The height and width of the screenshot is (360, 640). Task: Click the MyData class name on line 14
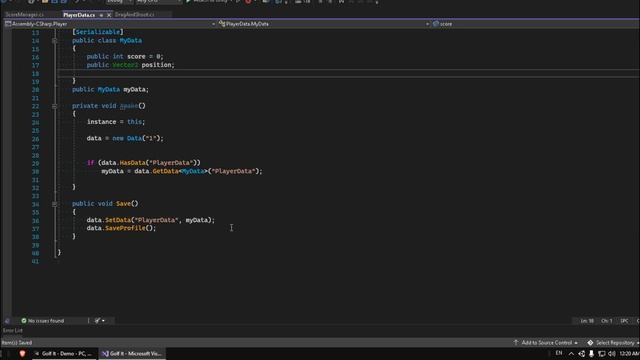point(131,40)
